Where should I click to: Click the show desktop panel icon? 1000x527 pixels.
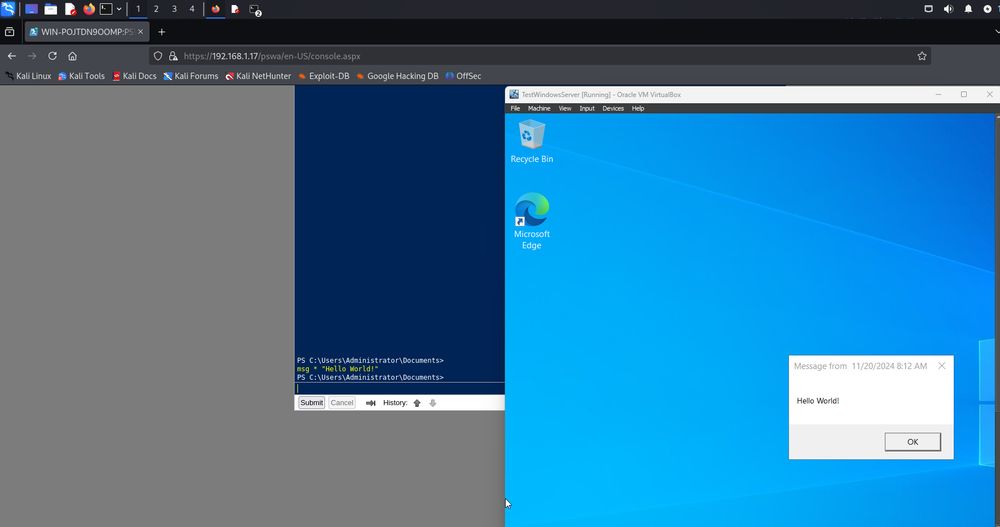pyautogui.click(x=31, y=10)
